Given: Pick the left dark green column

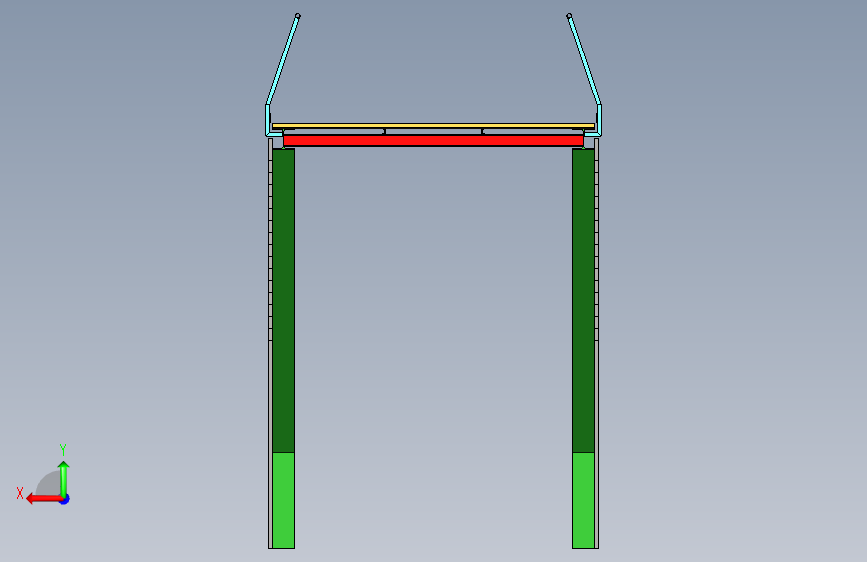Looking at the screenshot, I should pyautogui.click(x=284, y=300).
